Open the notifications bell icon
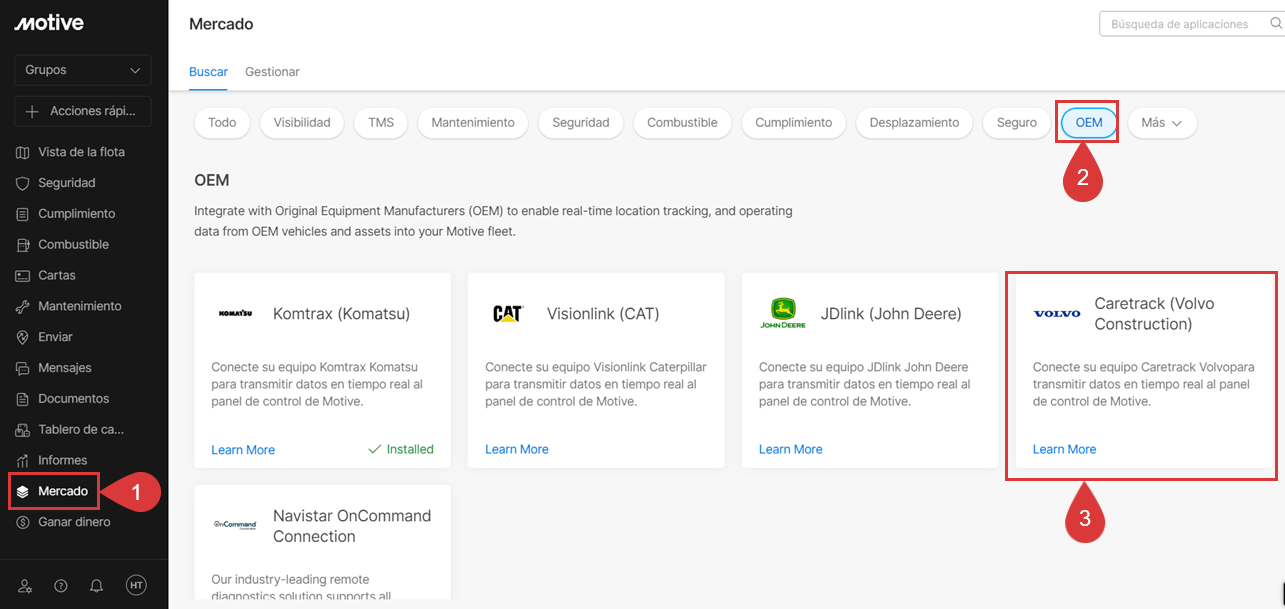This screenshot has height=609, width=1285. click(x=97, y=586)
